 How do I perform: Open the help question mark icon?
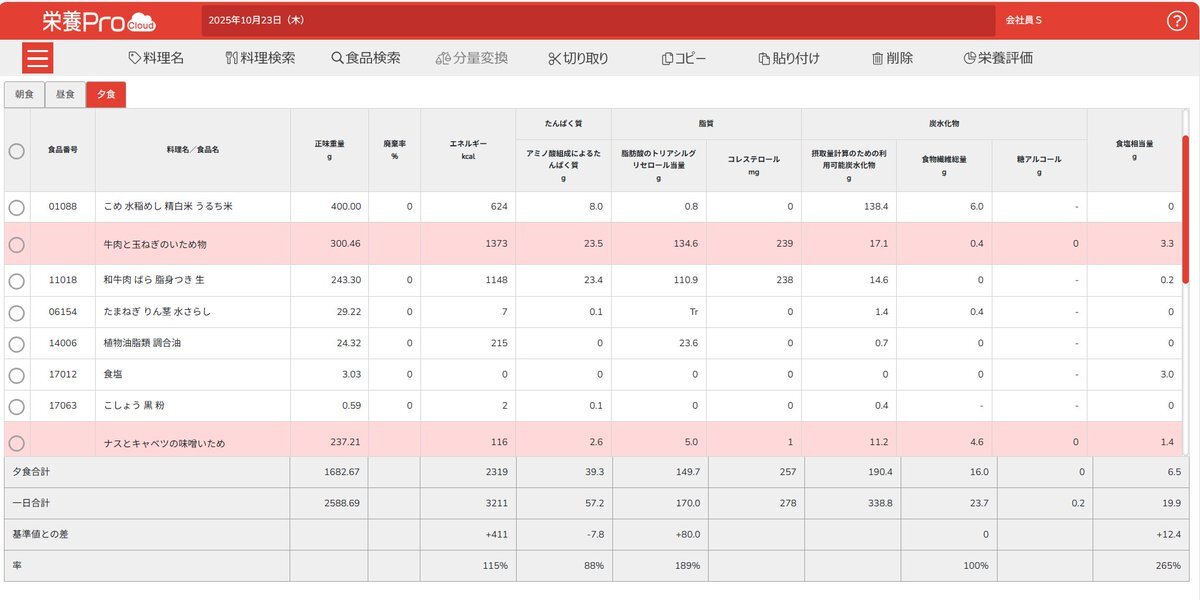1177,21
